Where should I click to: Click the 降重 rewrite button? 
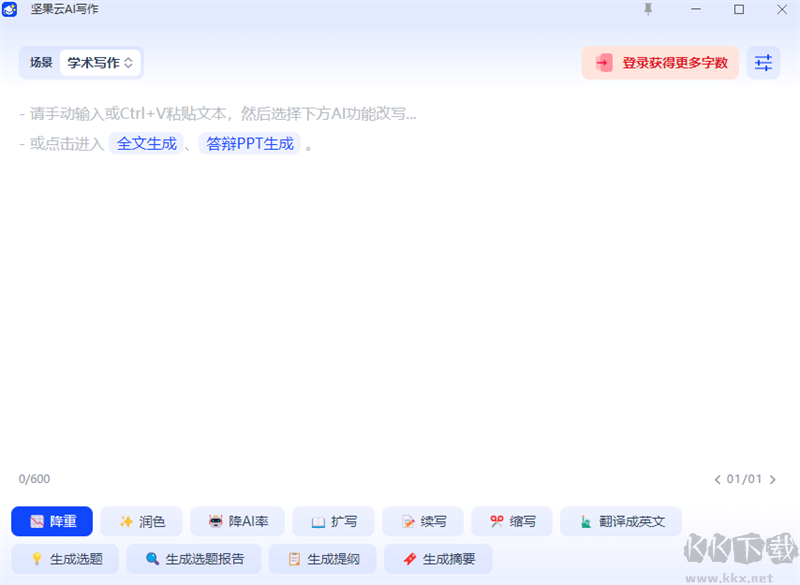click(x=52, y=521)
